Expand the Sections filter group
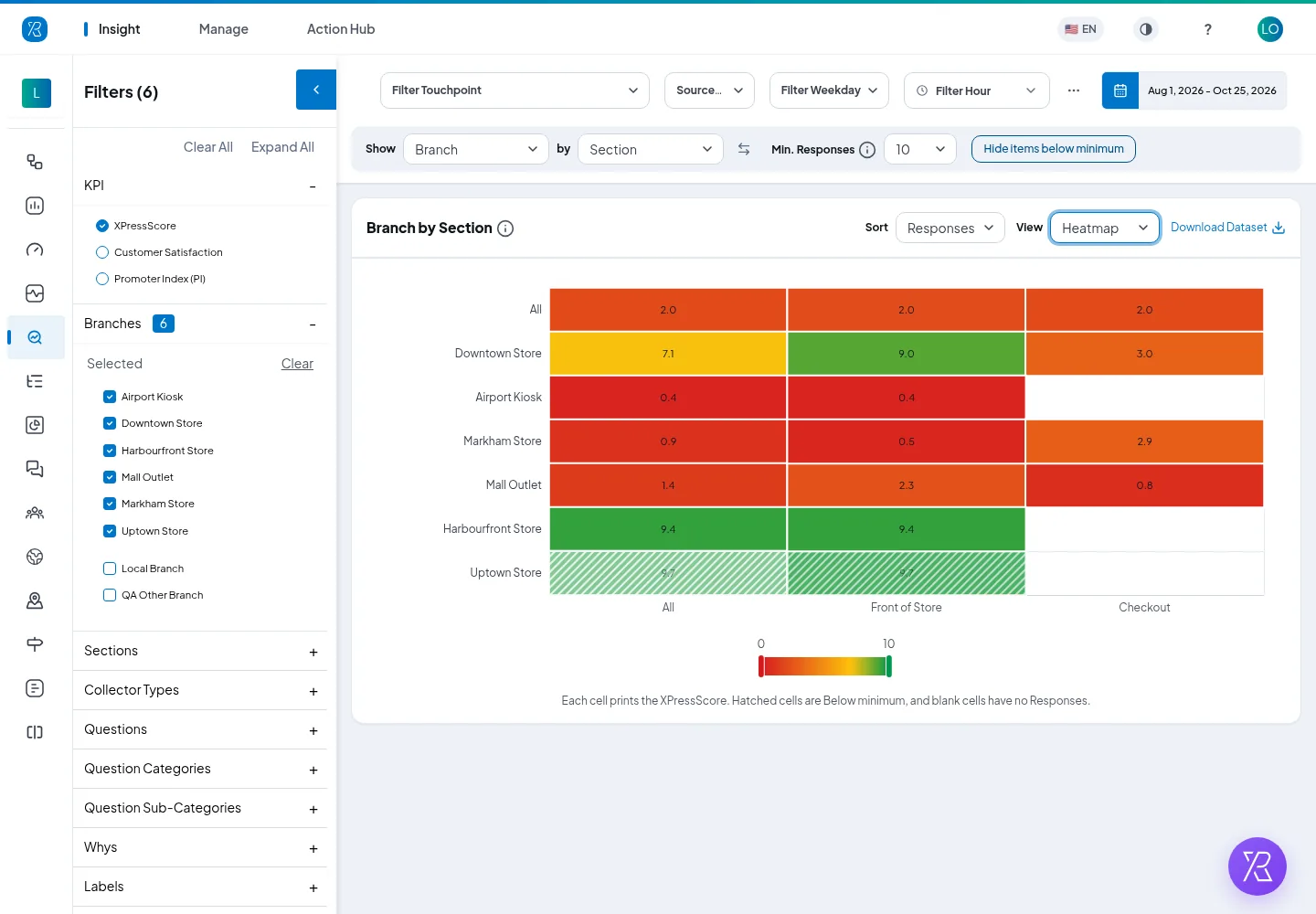 coord(200,651)
